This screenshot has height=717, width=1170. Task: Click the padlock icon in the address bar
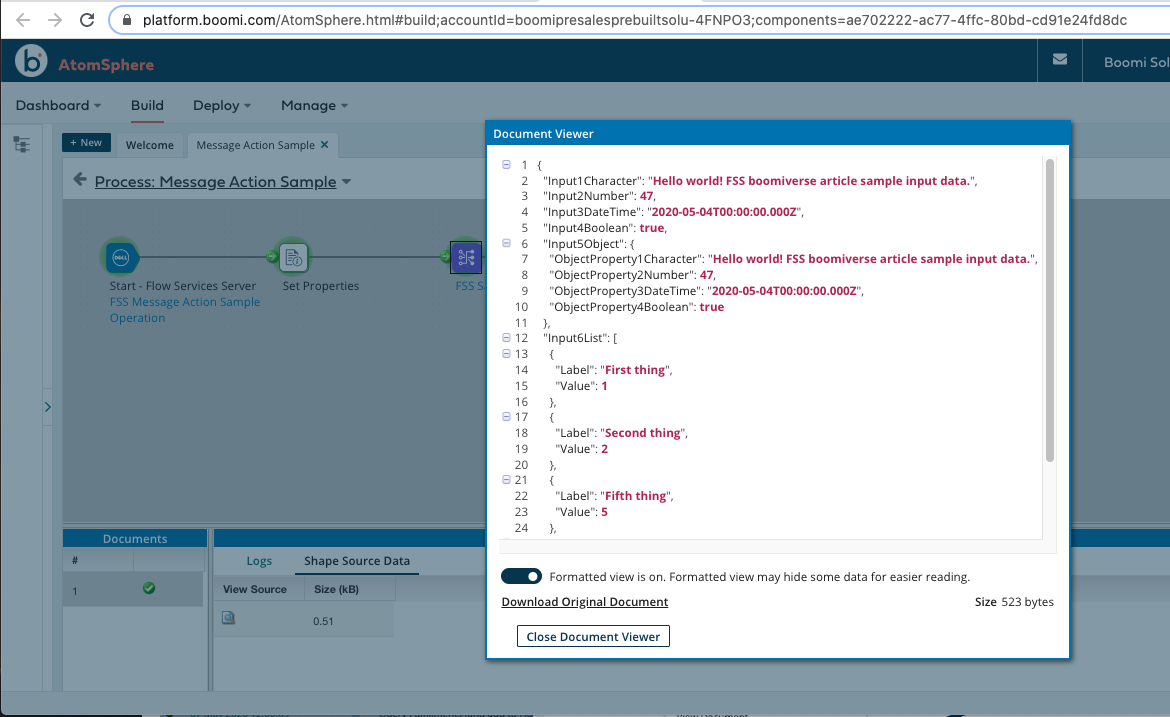(x=127, y=20)
